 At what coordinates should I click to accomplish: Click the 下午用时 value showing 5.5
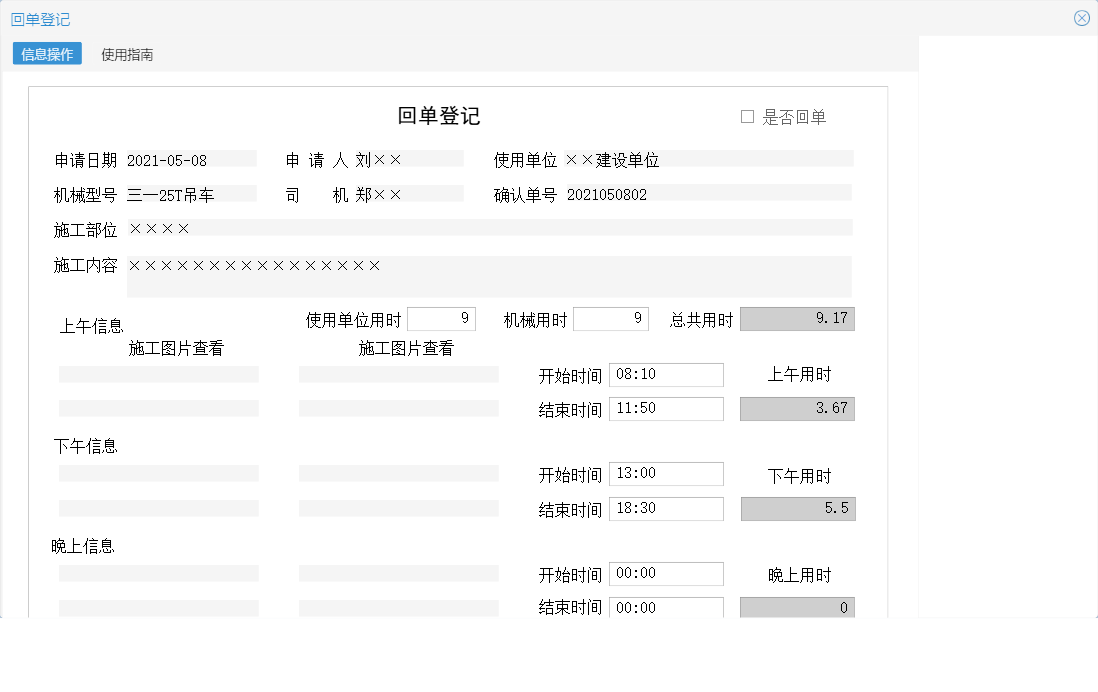pos(797,508)
